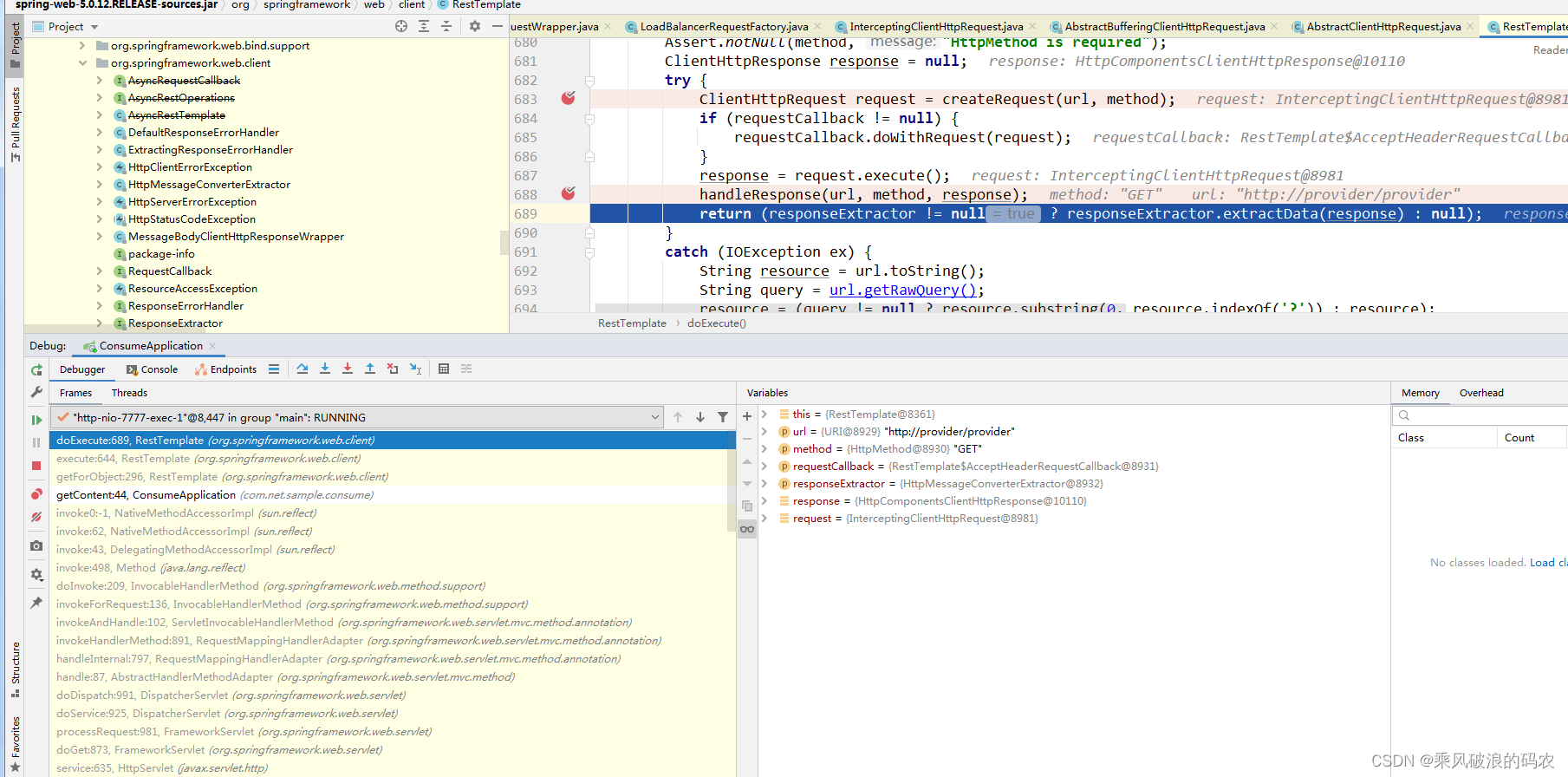The width and height of the screenshot is (1568, 777).
Task: Toggle breakpoint on line 688
Action: click(x=569, y=193)
